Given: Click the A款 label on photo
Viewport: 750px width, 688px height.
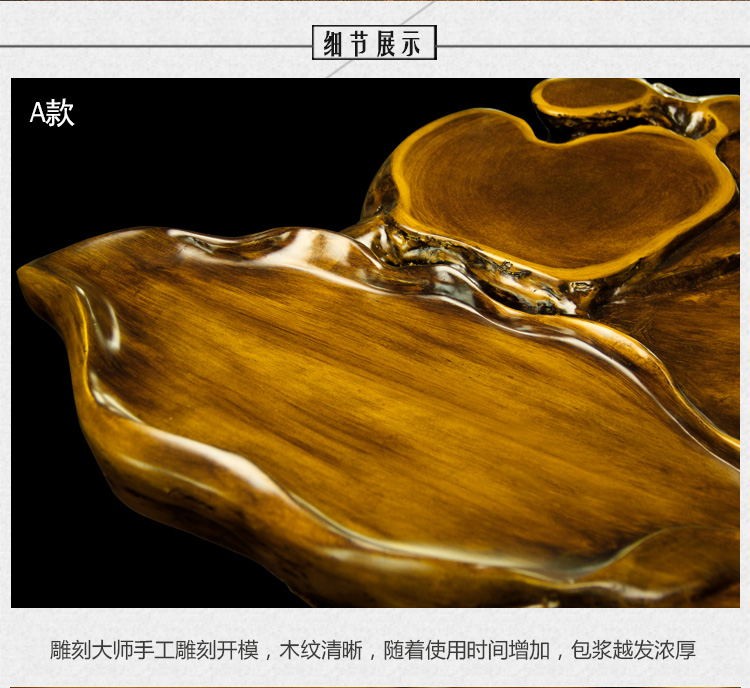Looking at the screenshot, I should [52, 113].
